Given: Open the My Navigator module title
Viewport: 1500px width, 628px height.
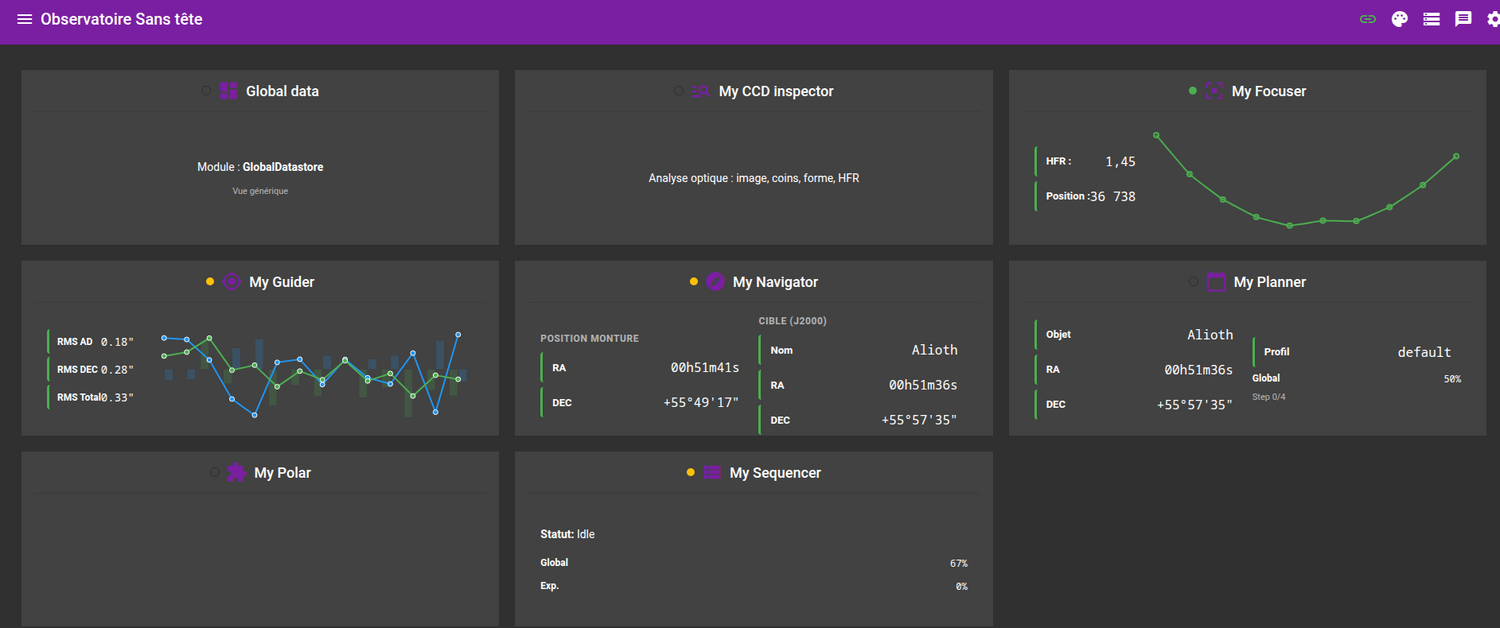Looking at the screenshot, I should 775,282.
